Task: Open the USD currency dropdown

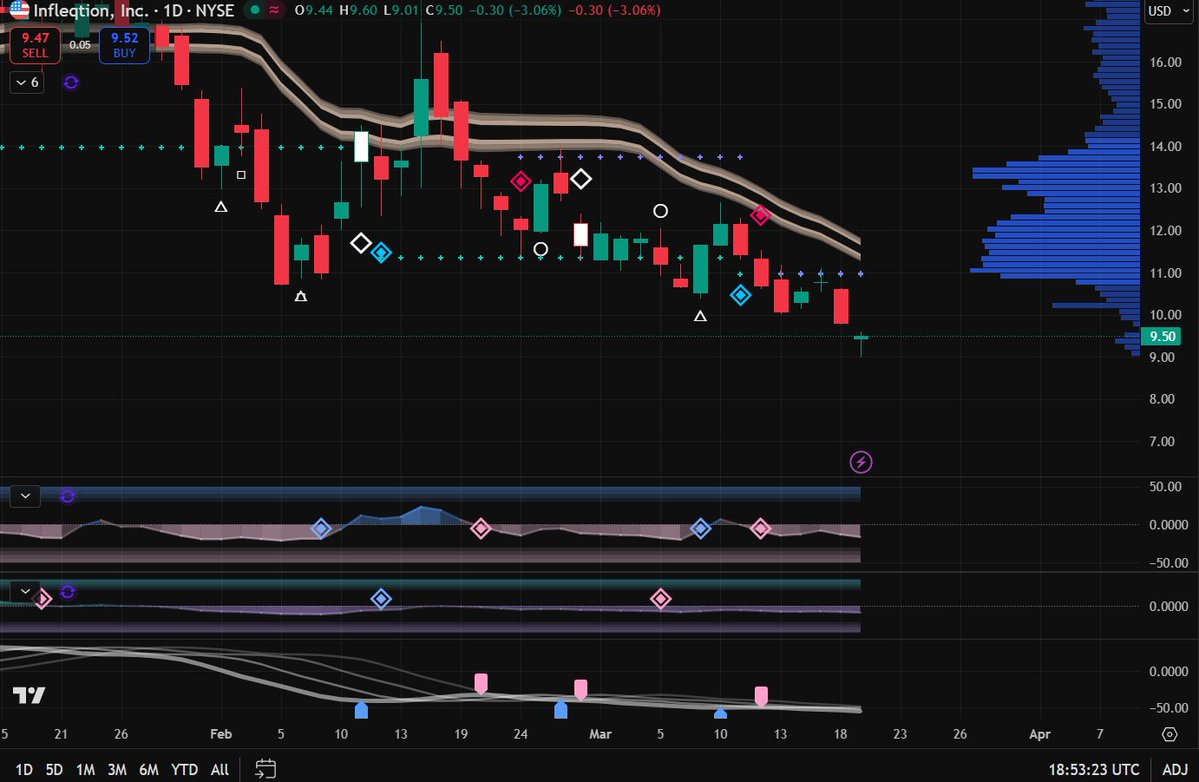Action: [1167, 12]
